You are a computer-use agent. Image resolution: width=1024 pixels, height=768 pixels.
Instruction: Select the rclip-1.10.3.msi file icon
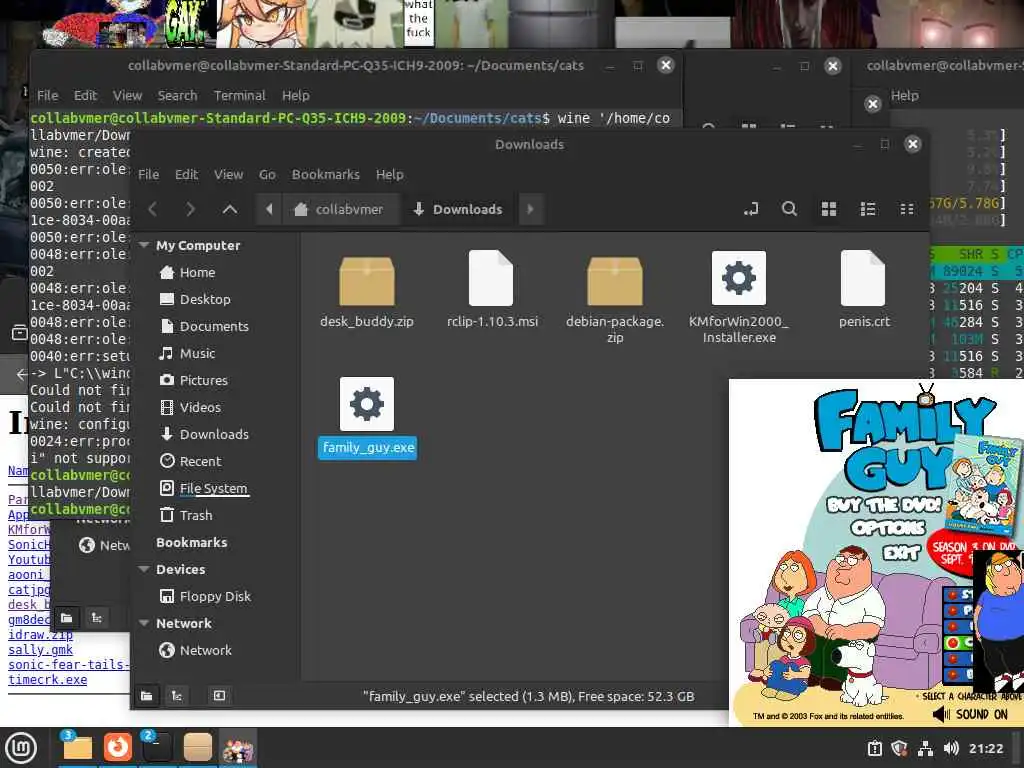(491, 278)
